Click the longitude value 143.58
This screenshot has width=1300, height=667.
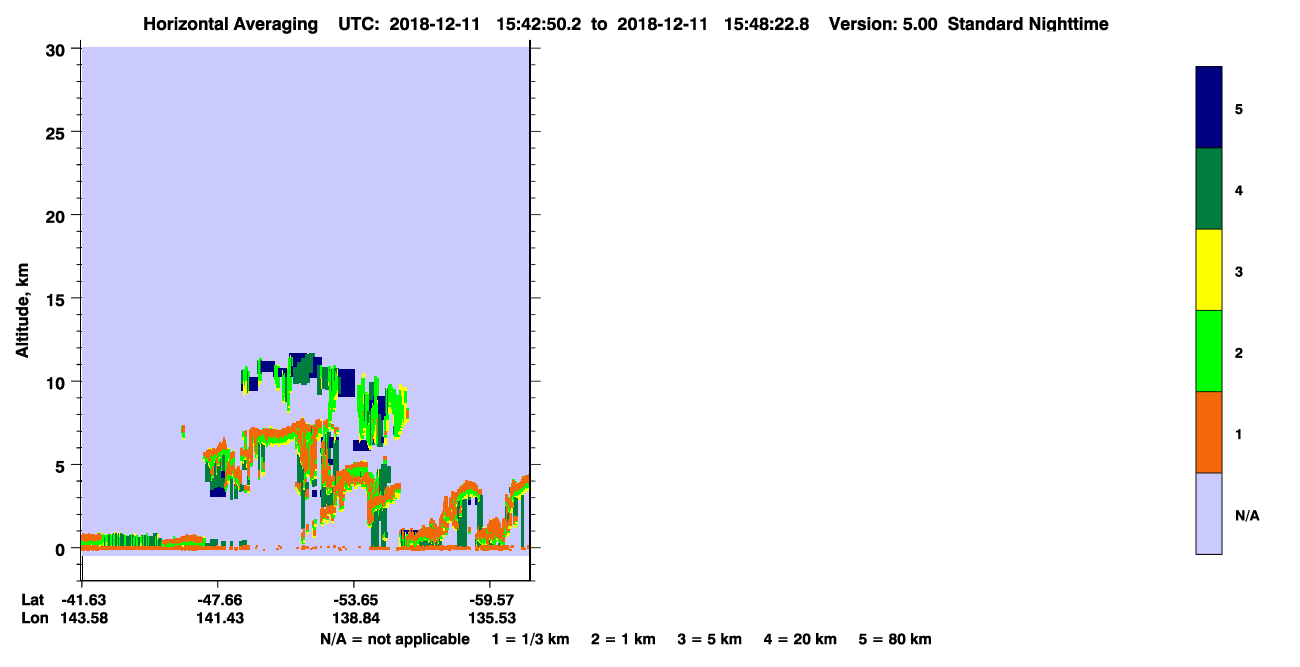(83, 618)
